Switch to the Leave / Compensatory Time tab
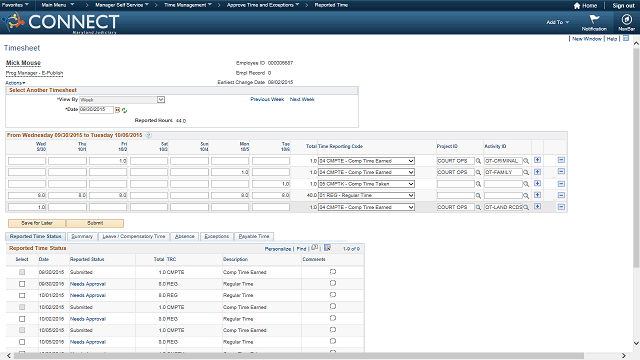 [133, 236]
